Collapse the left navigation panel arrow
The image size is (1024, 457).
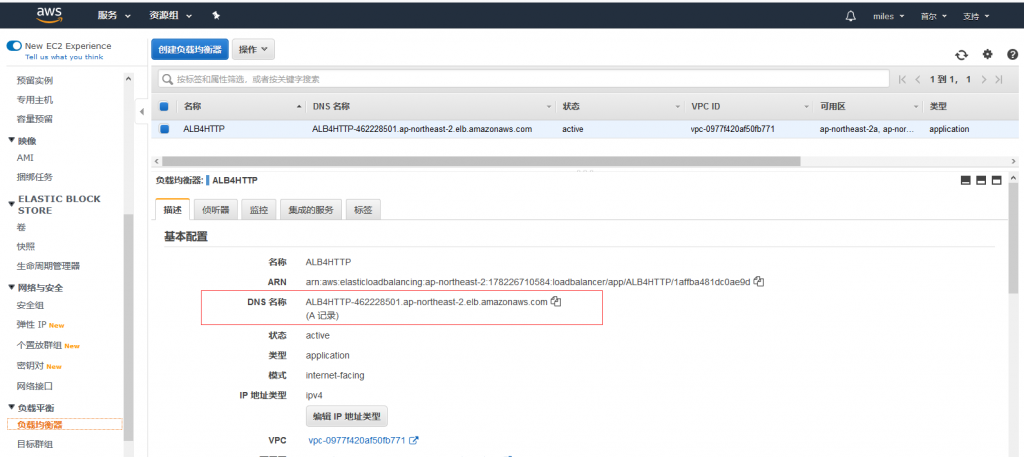(x=142, y=112)
